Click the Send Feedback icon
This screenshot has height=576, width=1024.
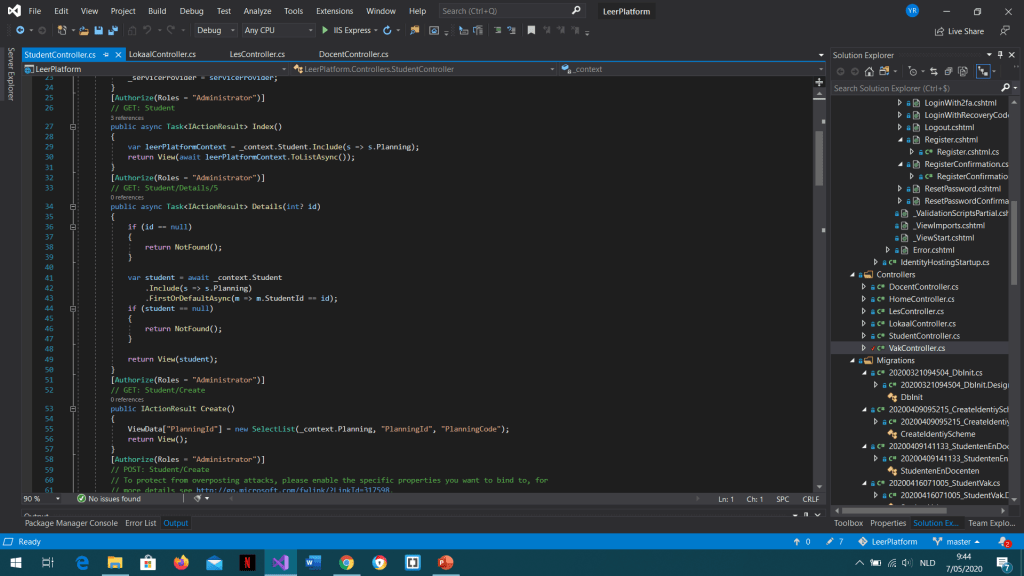1004,31
